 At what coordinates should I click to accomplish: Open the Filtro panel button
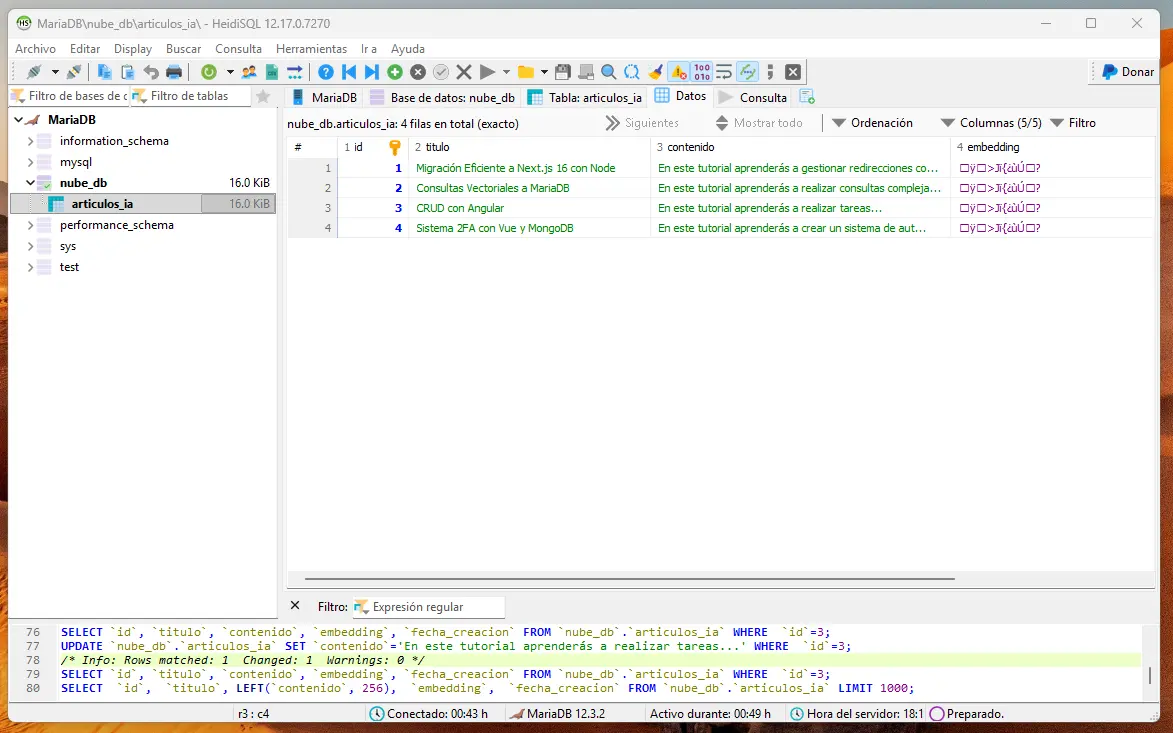[x=1073, y=123]
